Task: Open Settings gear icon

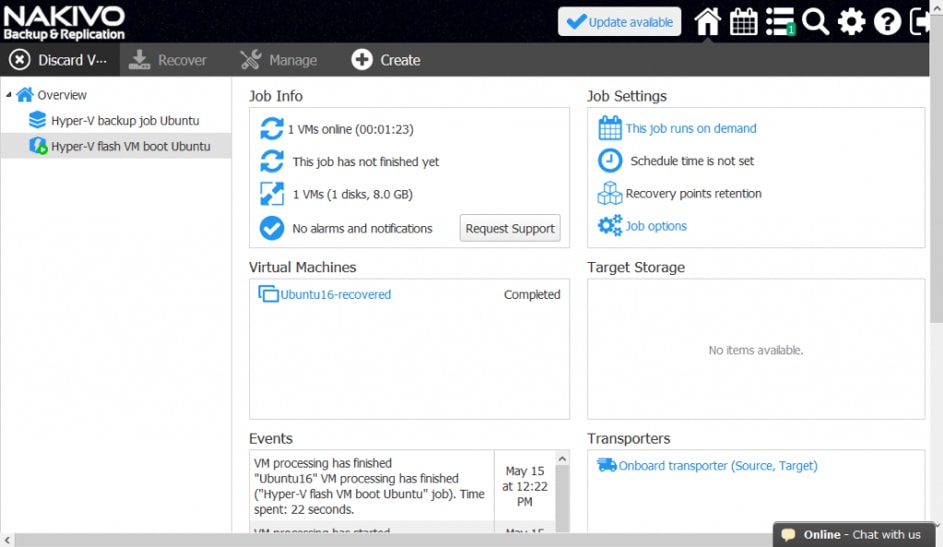Action: (852, 22)
